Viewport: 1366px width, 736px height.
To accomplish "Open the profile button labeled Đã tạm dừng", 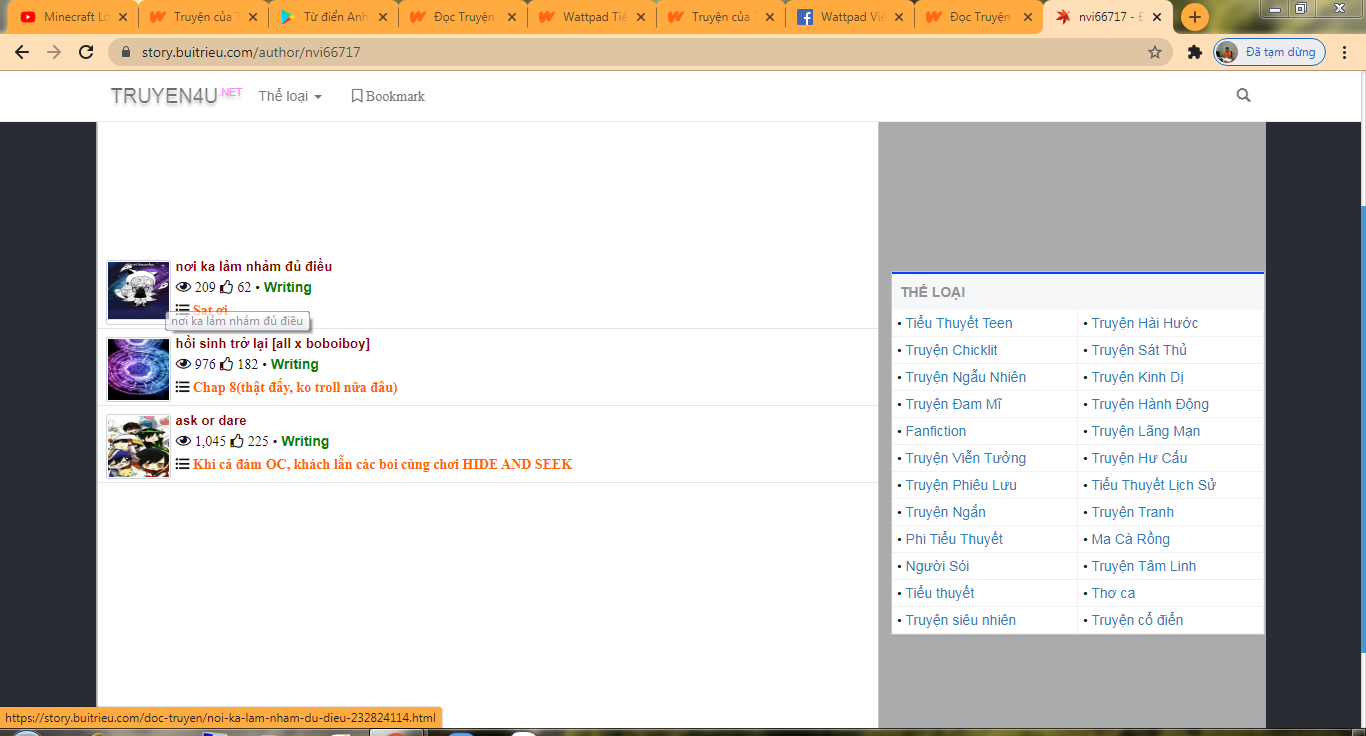I will [x=1269, y=52].
